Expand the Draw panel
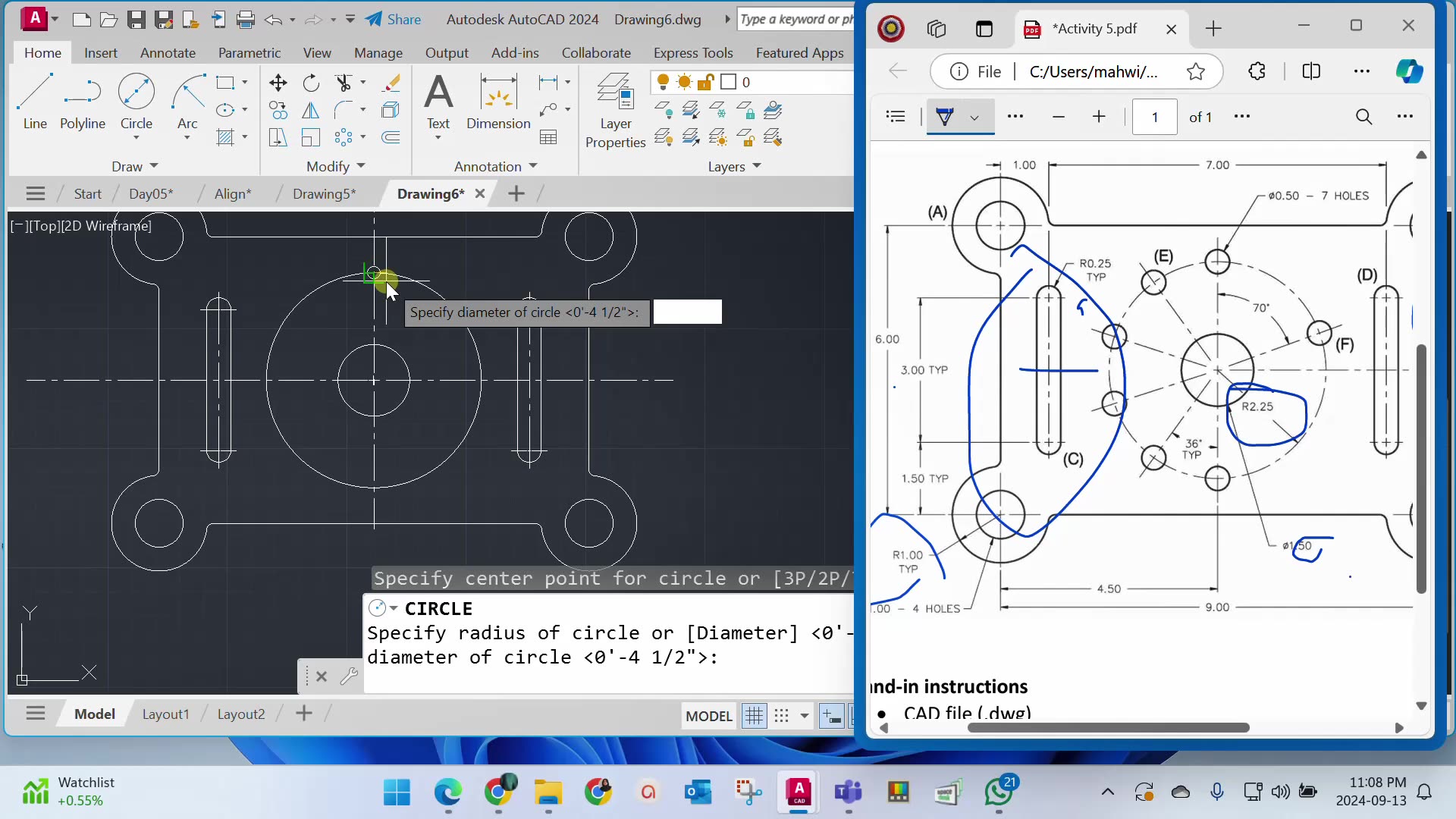This screenshot has height=819, width=1456. tap(155, 166)
